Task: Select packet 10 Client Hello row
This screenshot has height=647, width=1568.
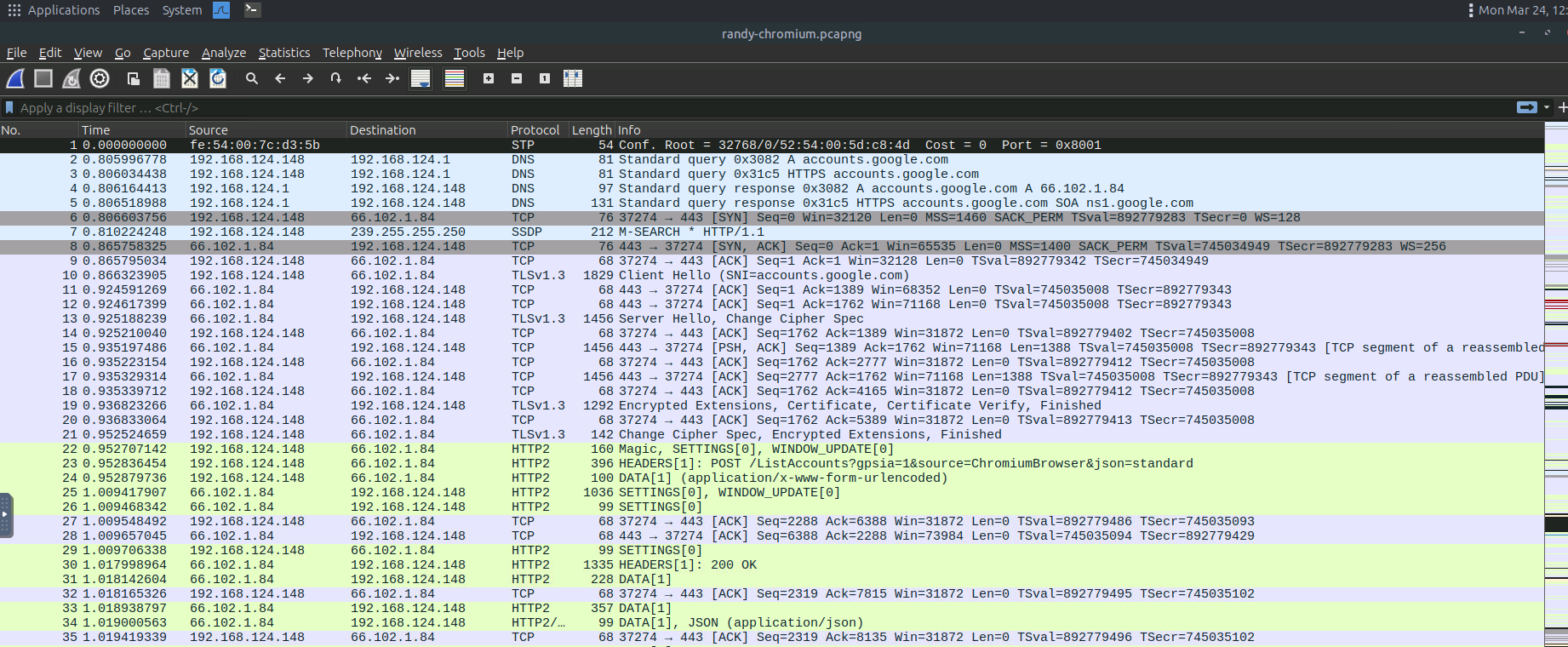Action: 771,276
